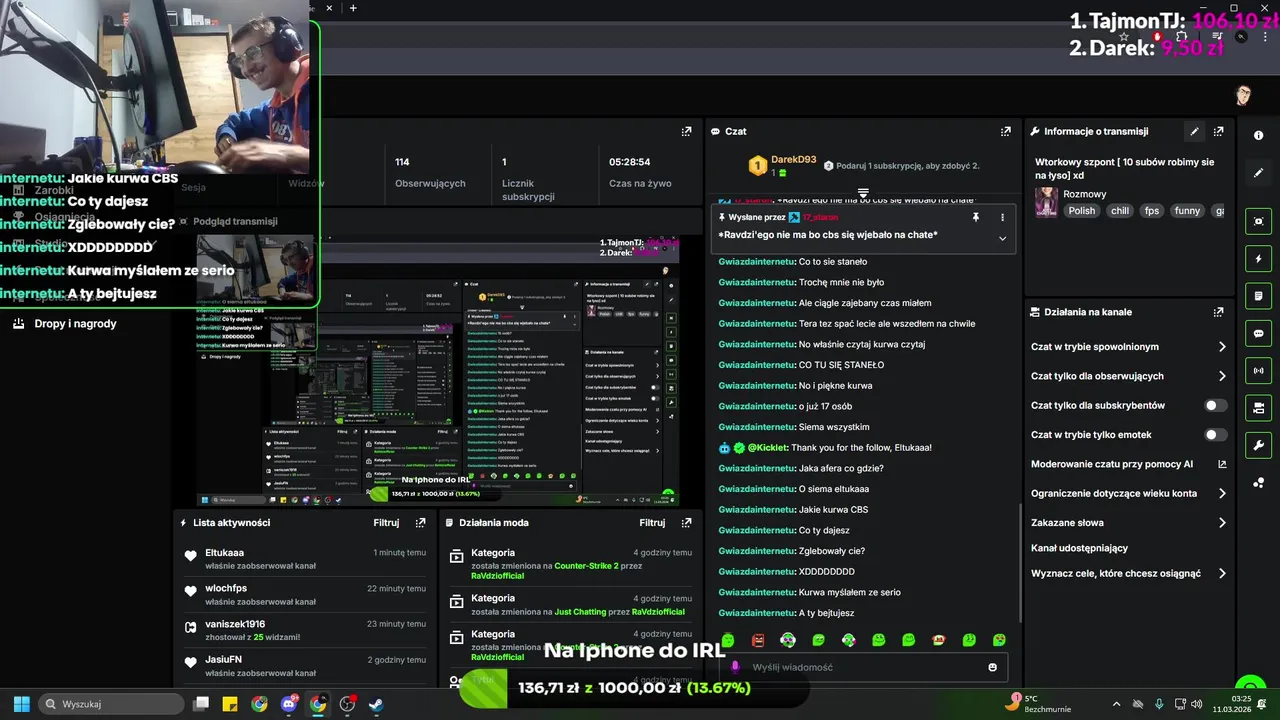Open Kanał udostępniający setting
Image resolution: width=1280 pixels, height=720 pixels.
1079,548
